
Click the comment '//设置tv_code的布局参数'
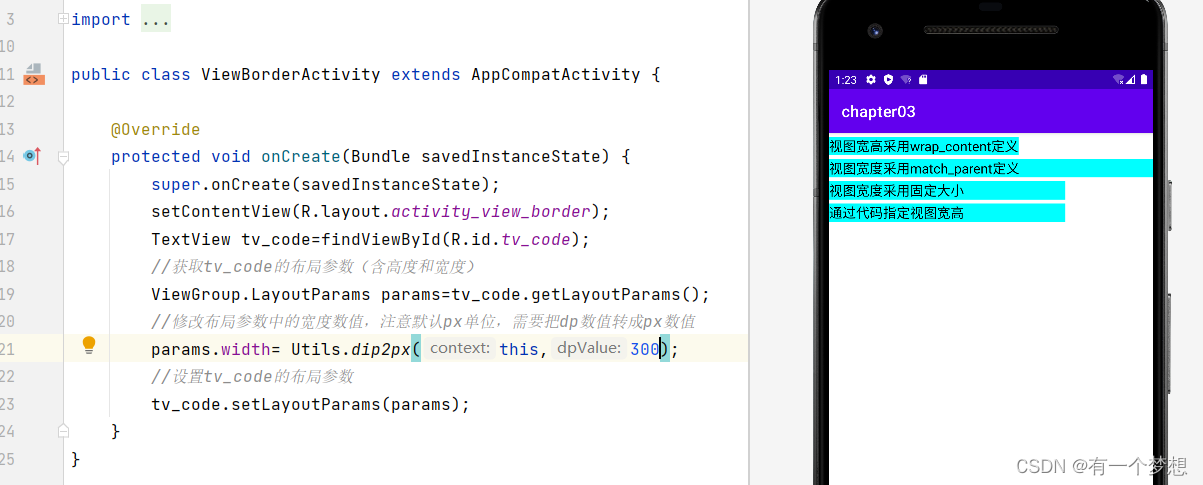click(x=252, y=377)
